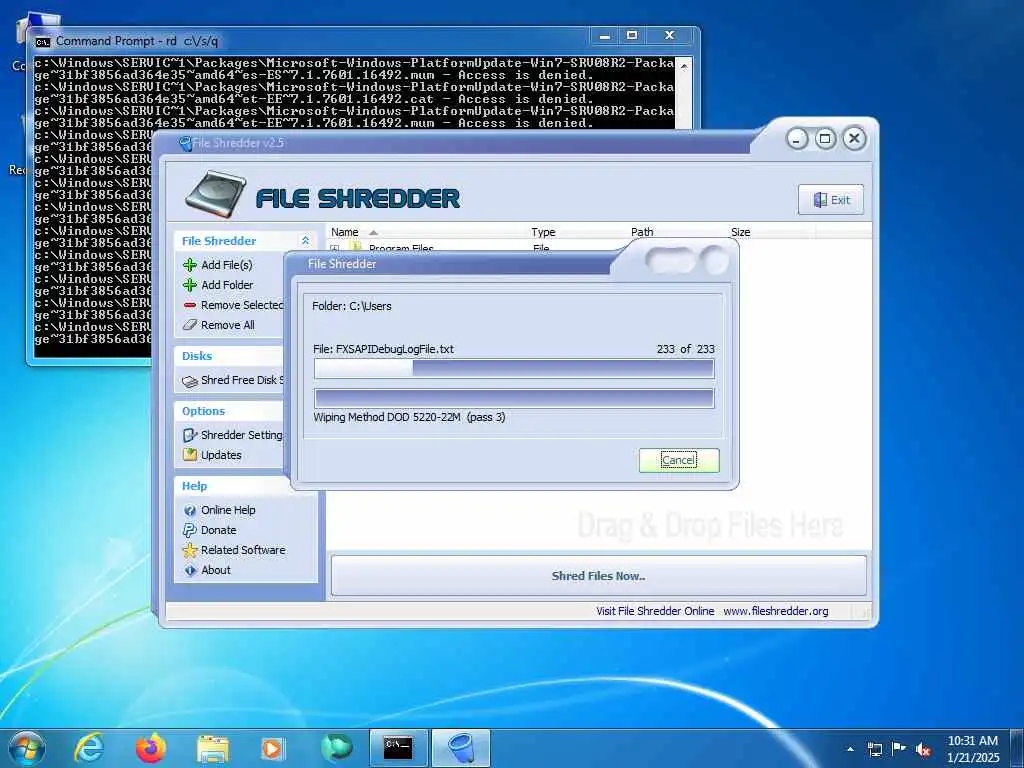Click the network tray icon
The width and height of the screenshot is (1024, 768).
875,750
